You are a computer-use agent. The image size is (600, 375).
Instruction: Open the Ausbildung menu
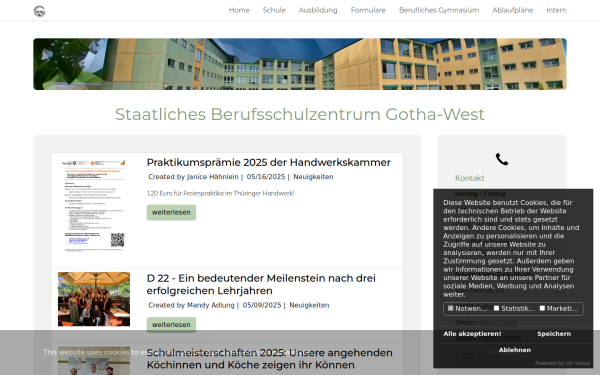tap(318, 10)
